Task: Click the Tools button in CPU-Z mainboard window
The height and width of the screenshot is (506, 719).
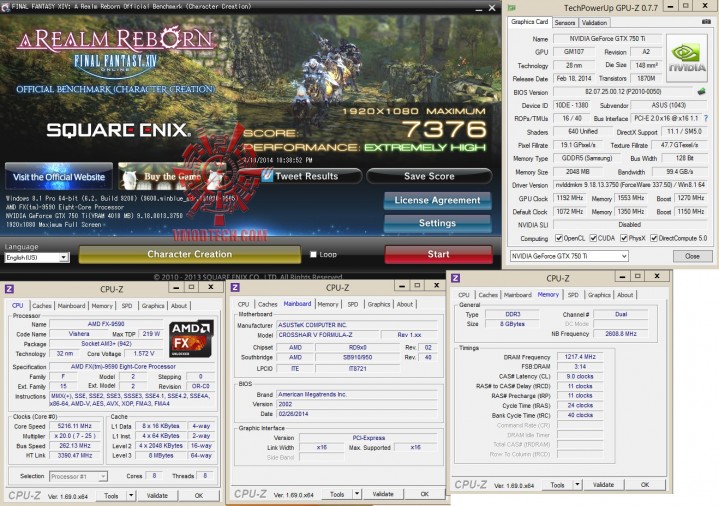Action: pyautogui.click(x=337, y=494)
